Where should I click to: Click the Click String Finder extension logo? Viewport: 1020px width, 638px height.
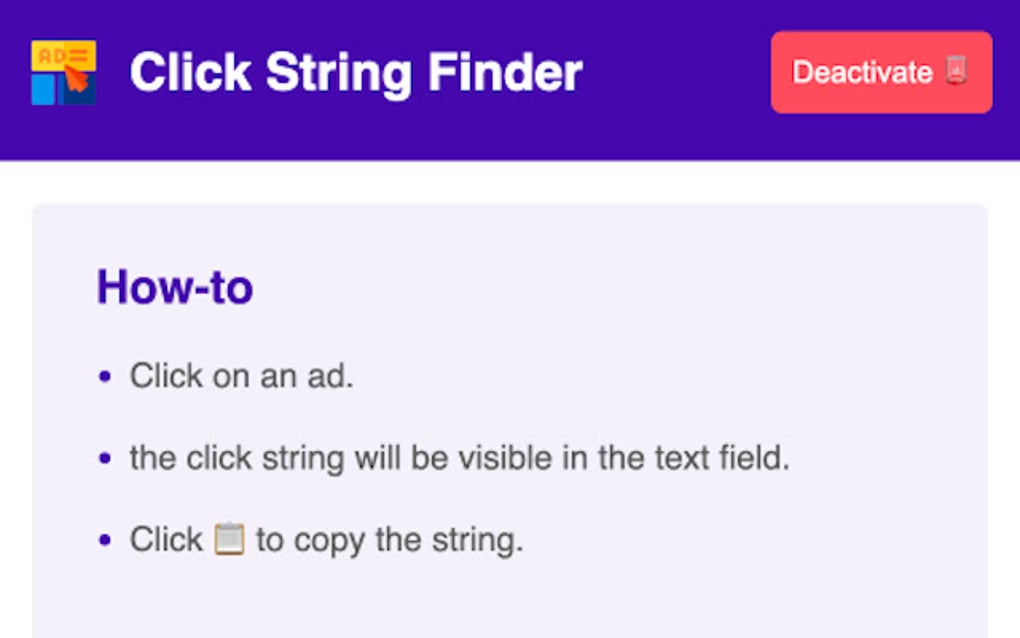click(x=64, y=70)
